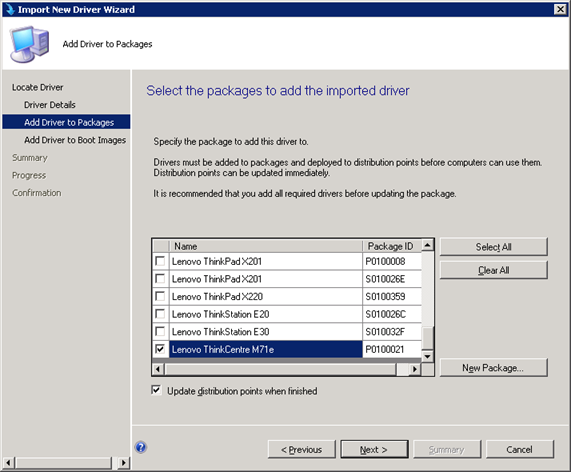Click the package list scroll right arrow
This screenshot has height=472, width=571.
[414, 369]
